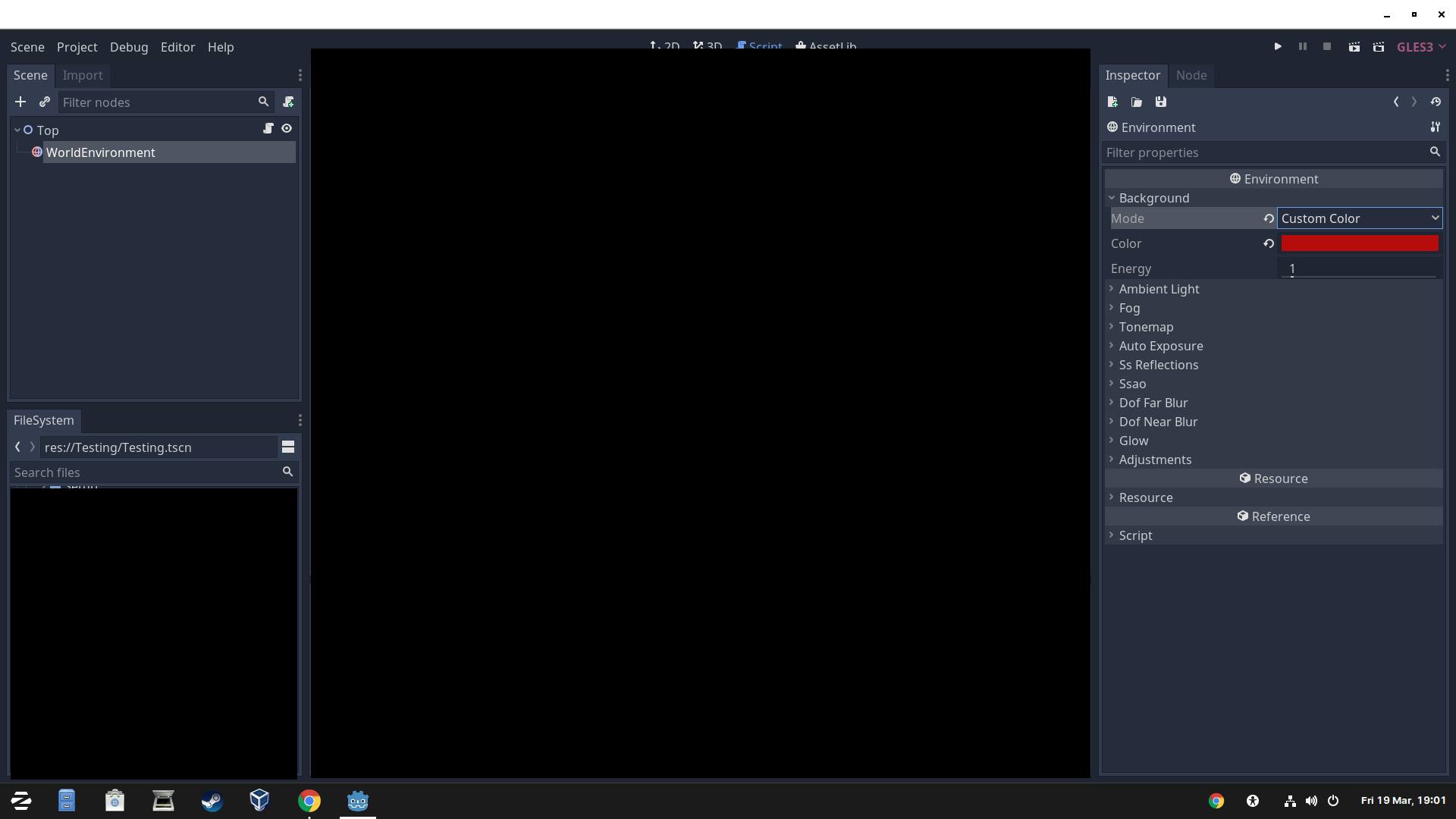Viewport: 1456px width, 819px height.
Task: Open the red Background Color swatch
Action: [1360, 243]
